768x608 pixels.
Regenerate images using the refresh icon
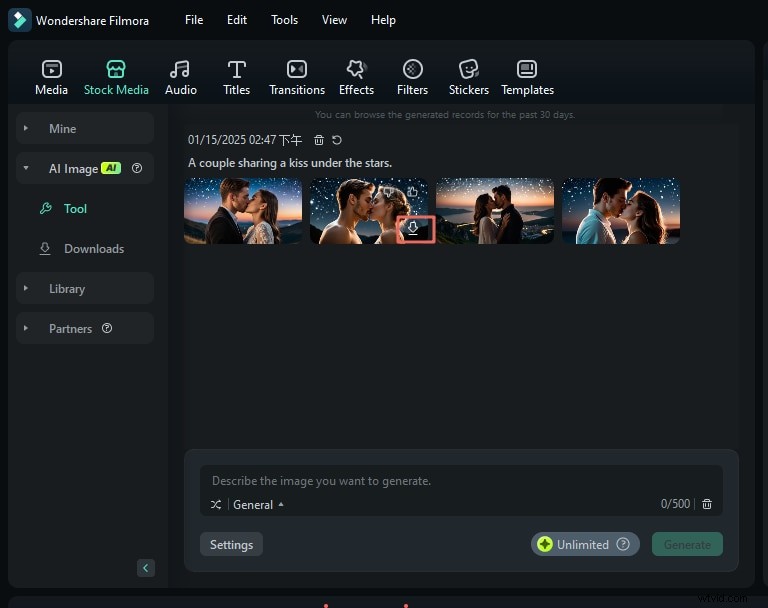pyautogui.click(x=337, y=141)
